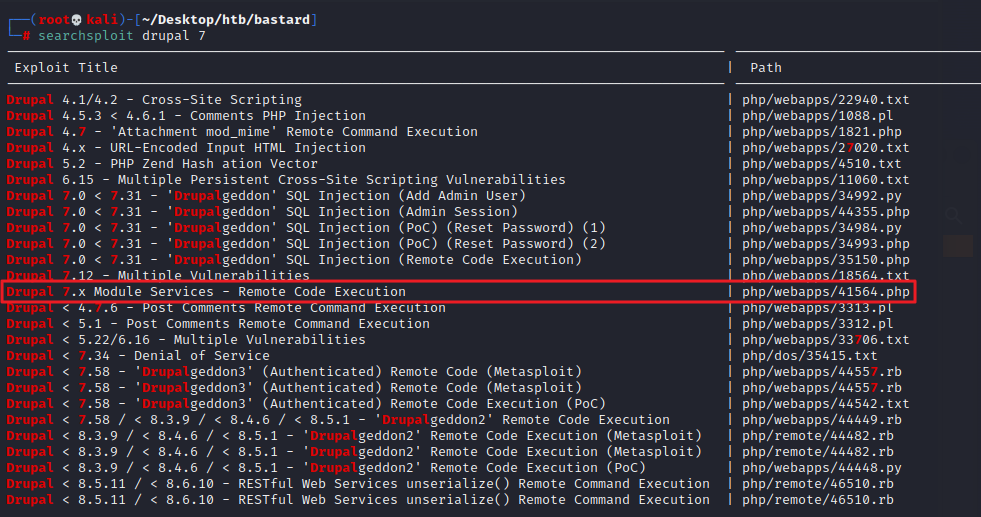This screenshot has width=981, height=517.
Task: Select path php/webapps/11060.txt
Action: click(x=825, y=180)
